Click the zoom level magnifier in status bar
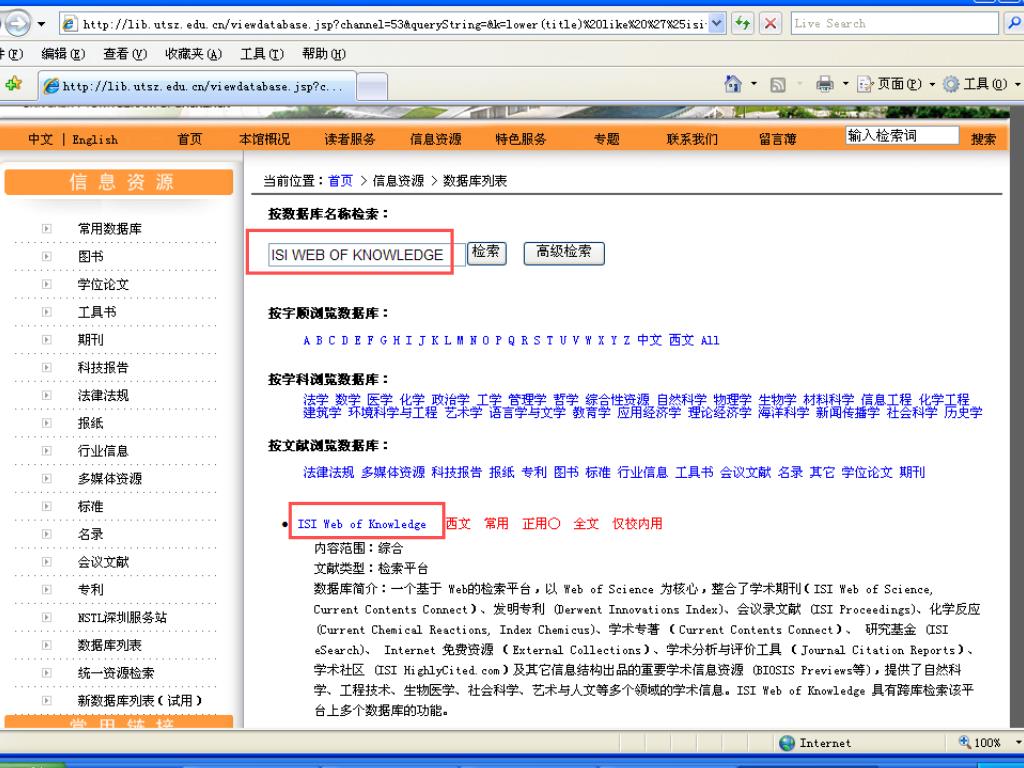This screenshot has width=1024, height=768. pos(965,742)
